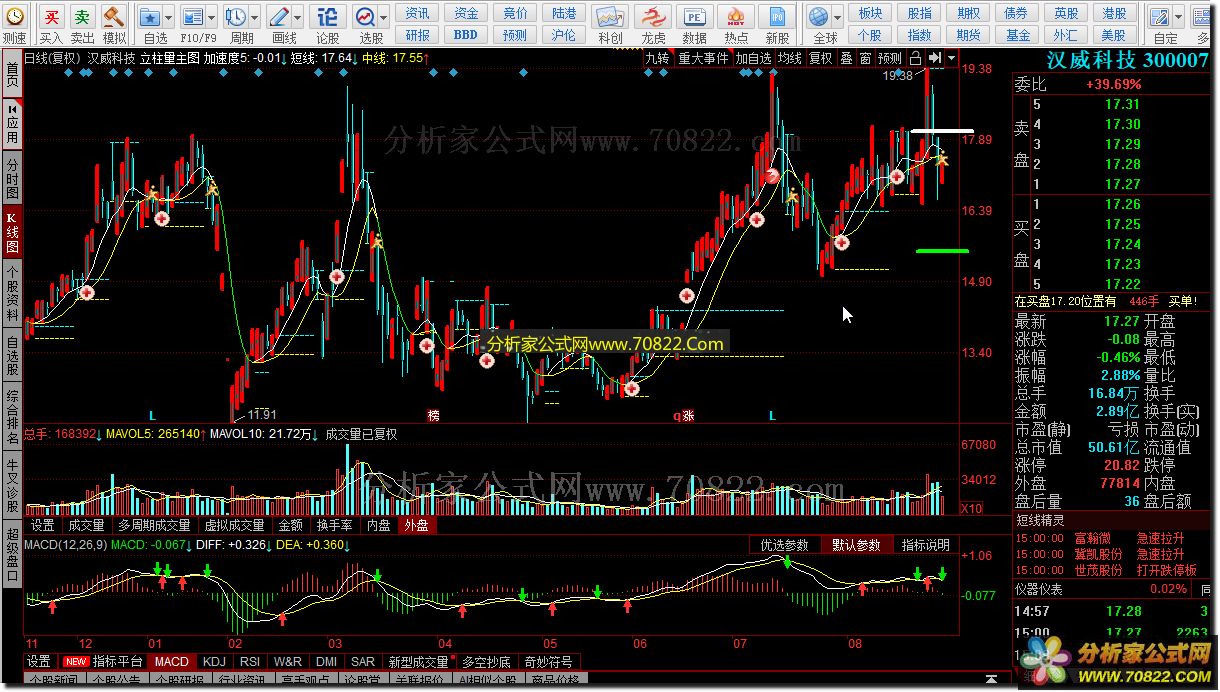The image size is (1220, 692).
Task: Toggle 重大事件 major events display
Action: pyautogui.click(x=703, y=58)
